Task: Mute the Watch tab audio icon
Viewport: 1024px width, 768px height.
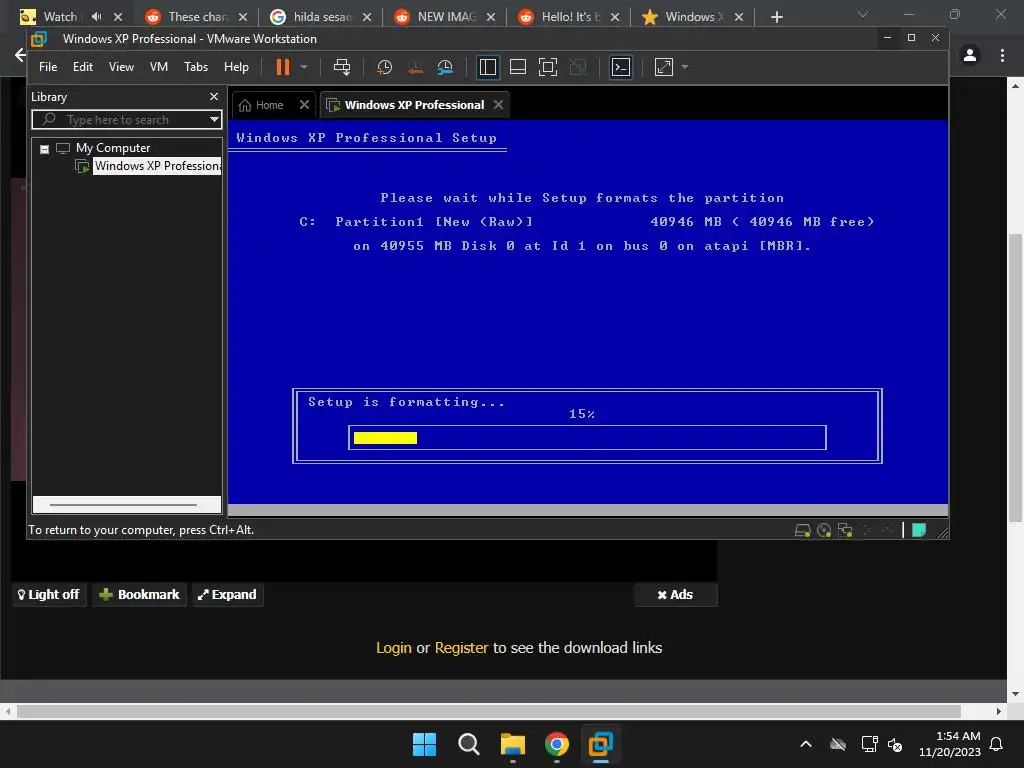Action: point(97,17)
